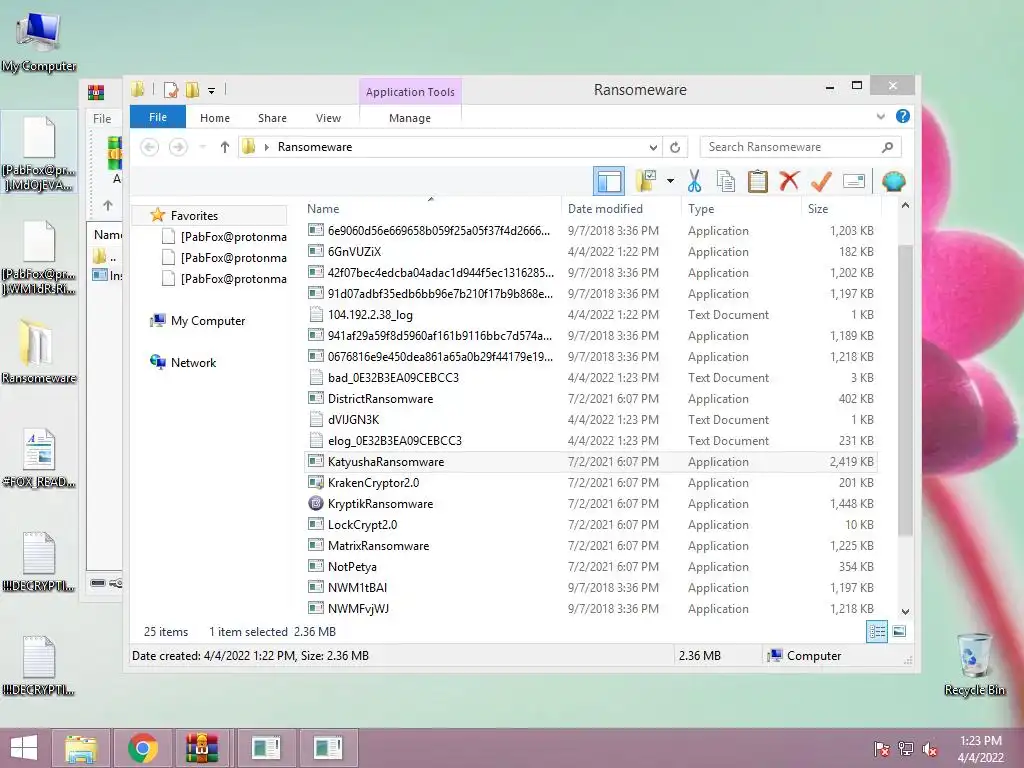The image size is (1024, 768).
Task: Click file list scroll up arrow
Action: tap(905, 206)
